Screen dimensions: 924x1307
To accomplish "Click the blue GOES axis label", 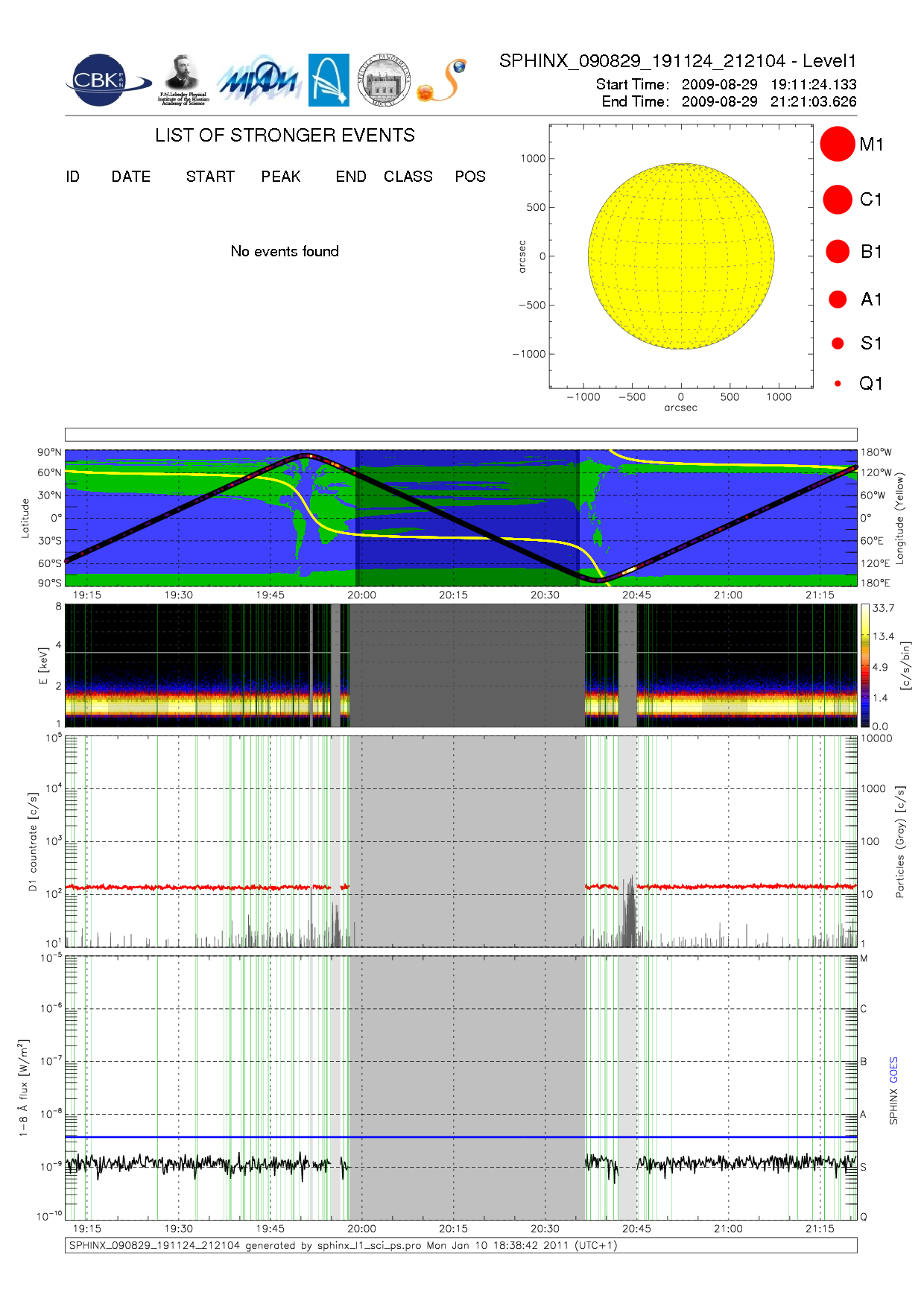I will pos(893,1069).
